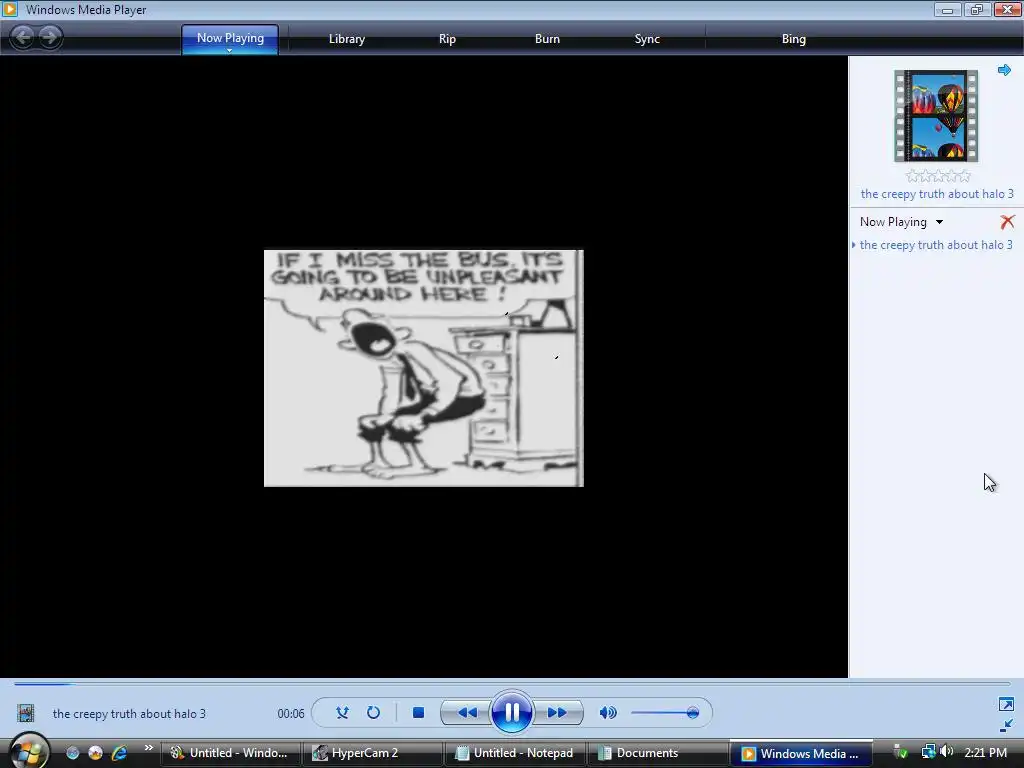Viewport: 1024px width, 768px height.
Task: Switch to HyperCam 2 in taskbar
Action: click(372, 753)
